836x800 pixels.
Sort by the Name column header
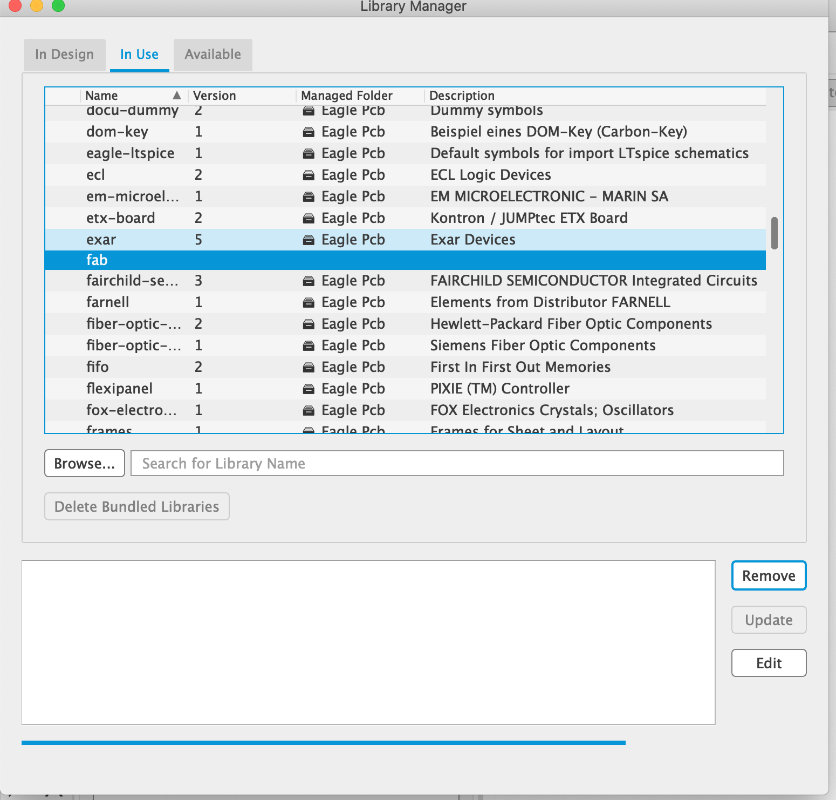pos(134,95)
